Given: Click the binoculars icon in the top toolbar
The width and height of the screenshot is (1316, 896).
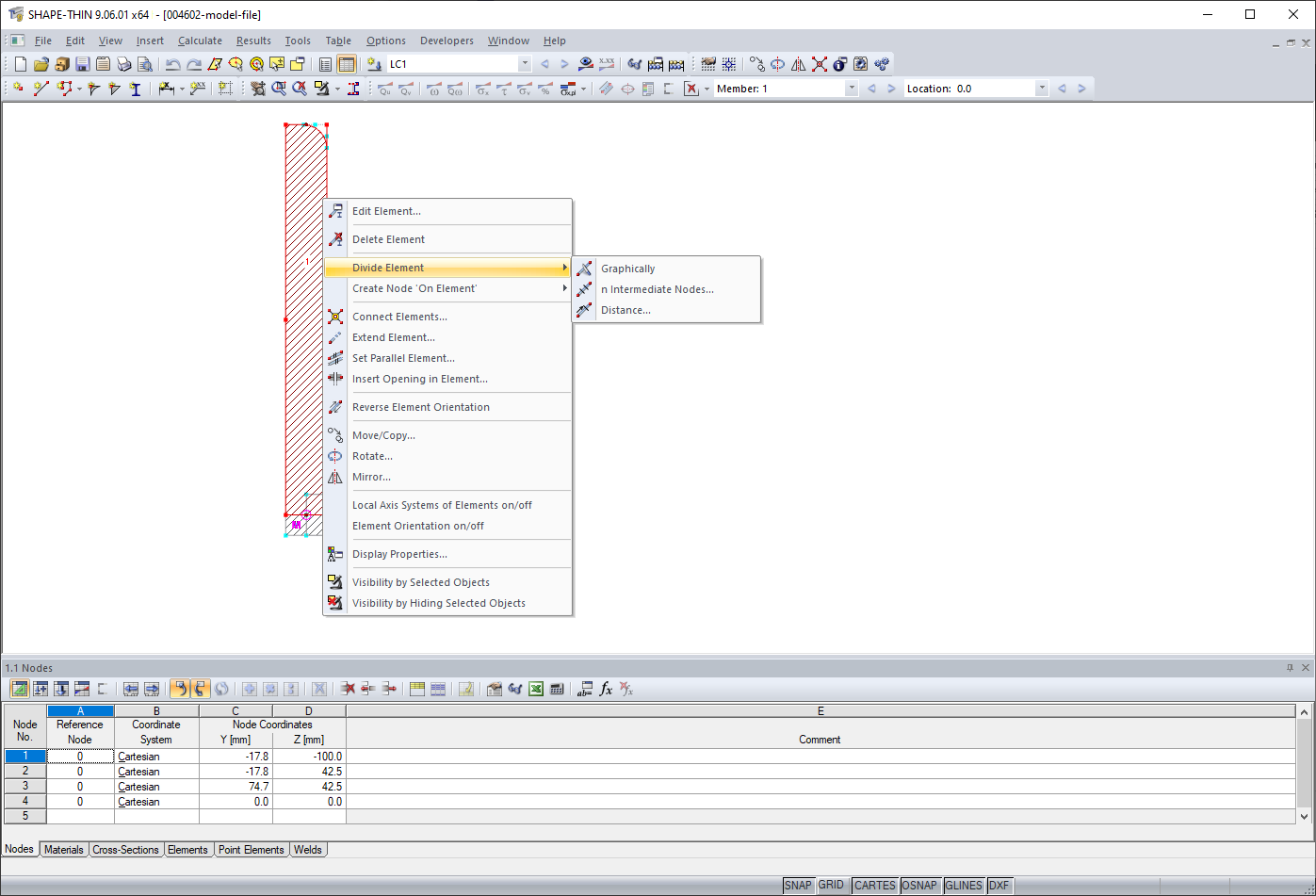Looking at the screenshot, I should [634, 64].
